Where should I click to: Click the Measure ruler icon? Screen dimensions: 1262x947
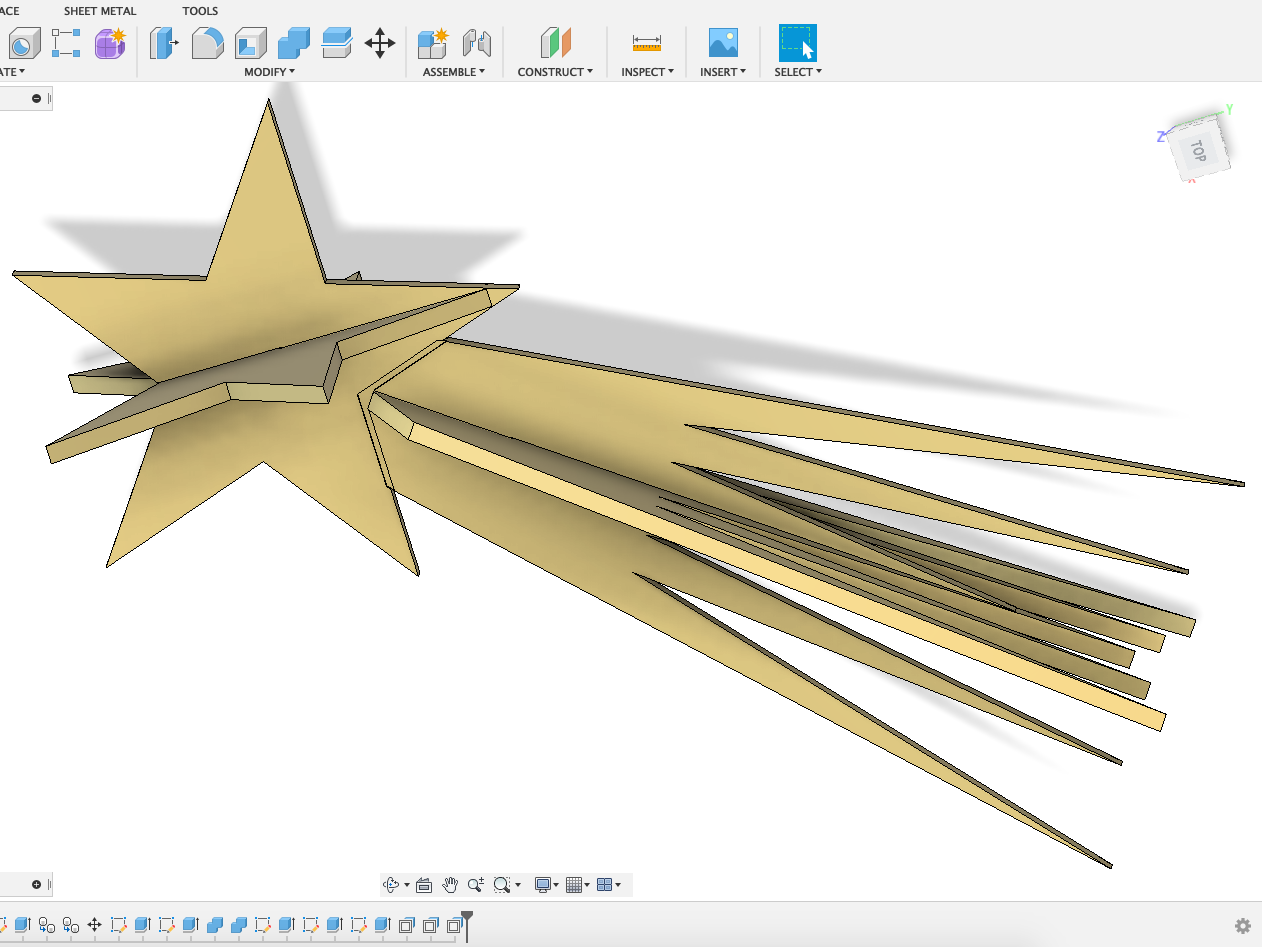(647, 43)
